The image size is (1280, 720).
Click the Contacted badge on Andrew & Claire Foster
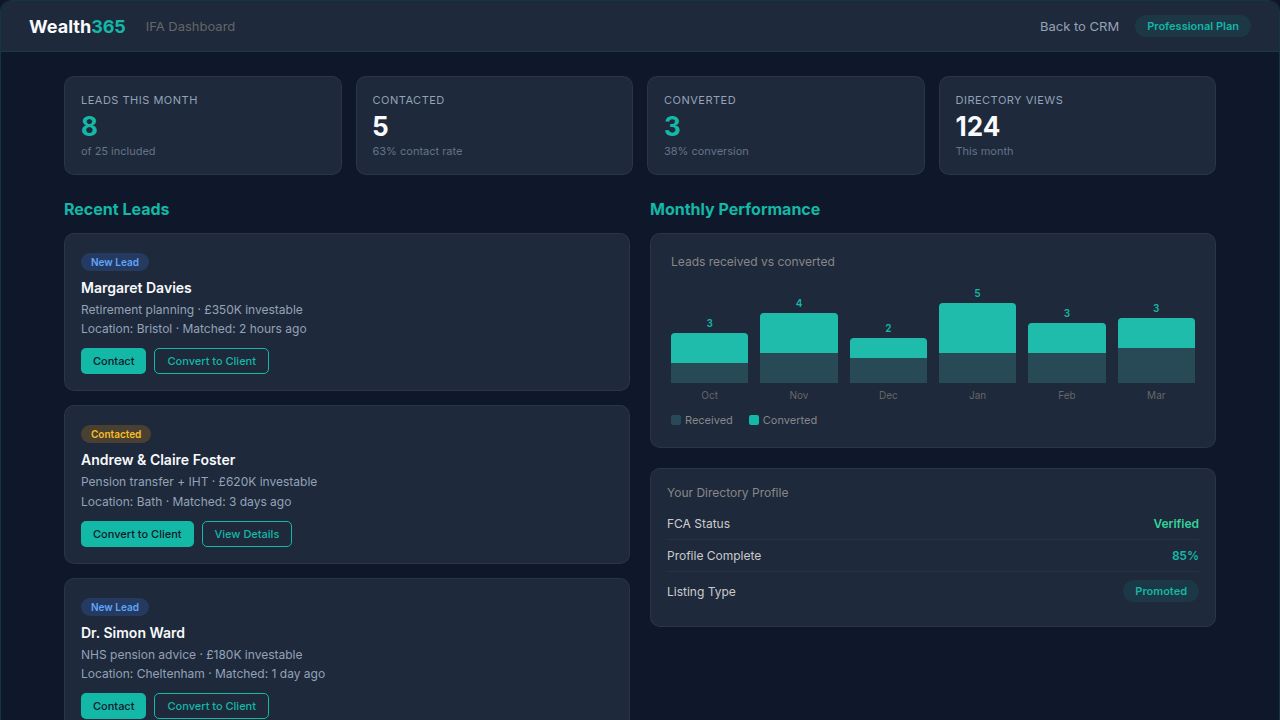pos(115,434)
